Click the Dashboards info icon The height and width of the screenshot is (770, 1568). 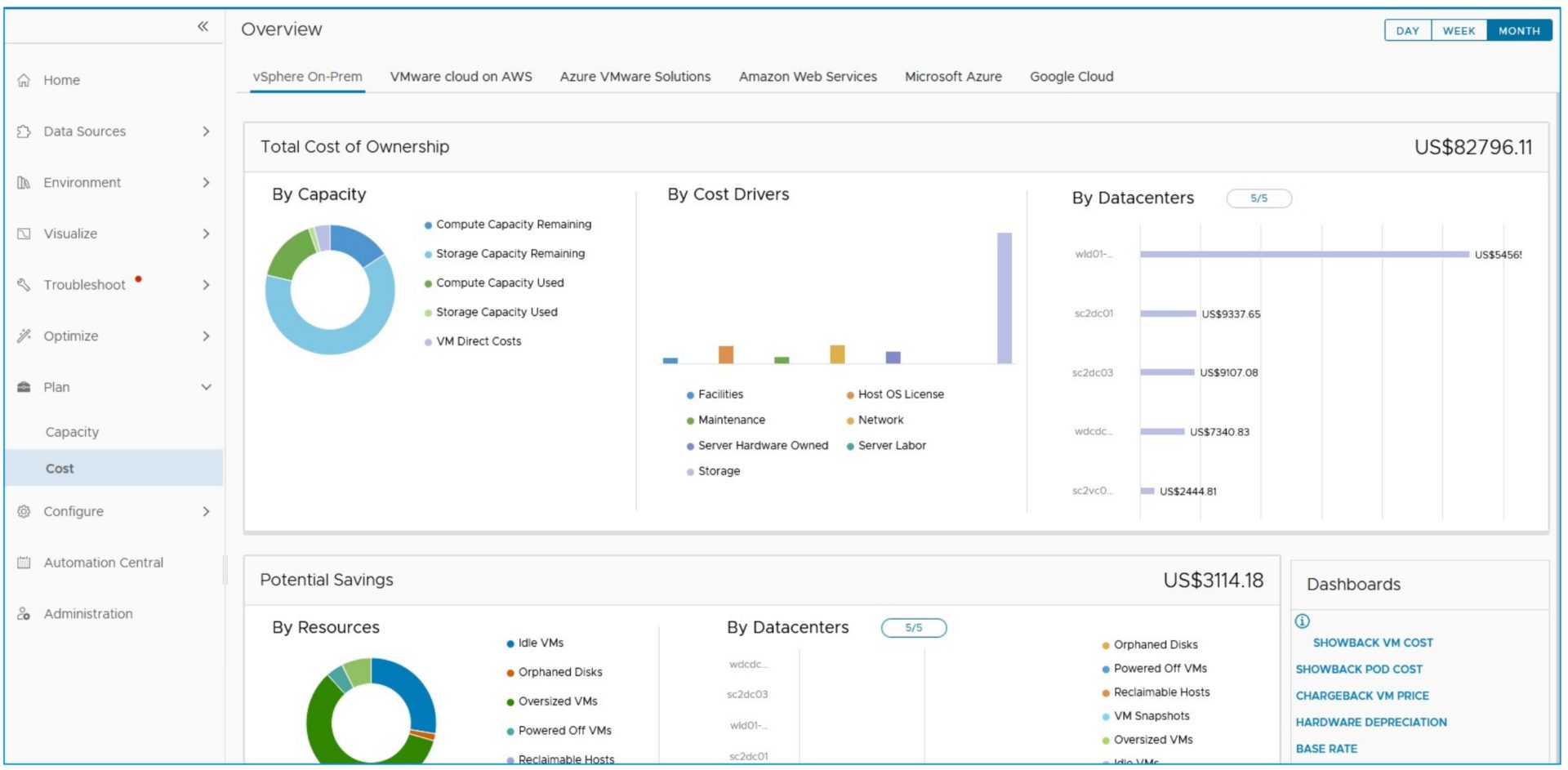pos(1303,621)
